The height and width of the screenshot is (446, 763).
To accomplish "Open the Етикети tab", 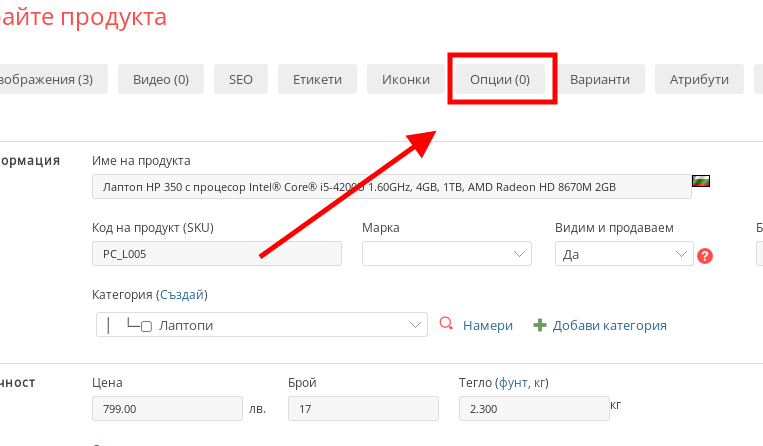I will pyautogui.click(x=317, y=79).
